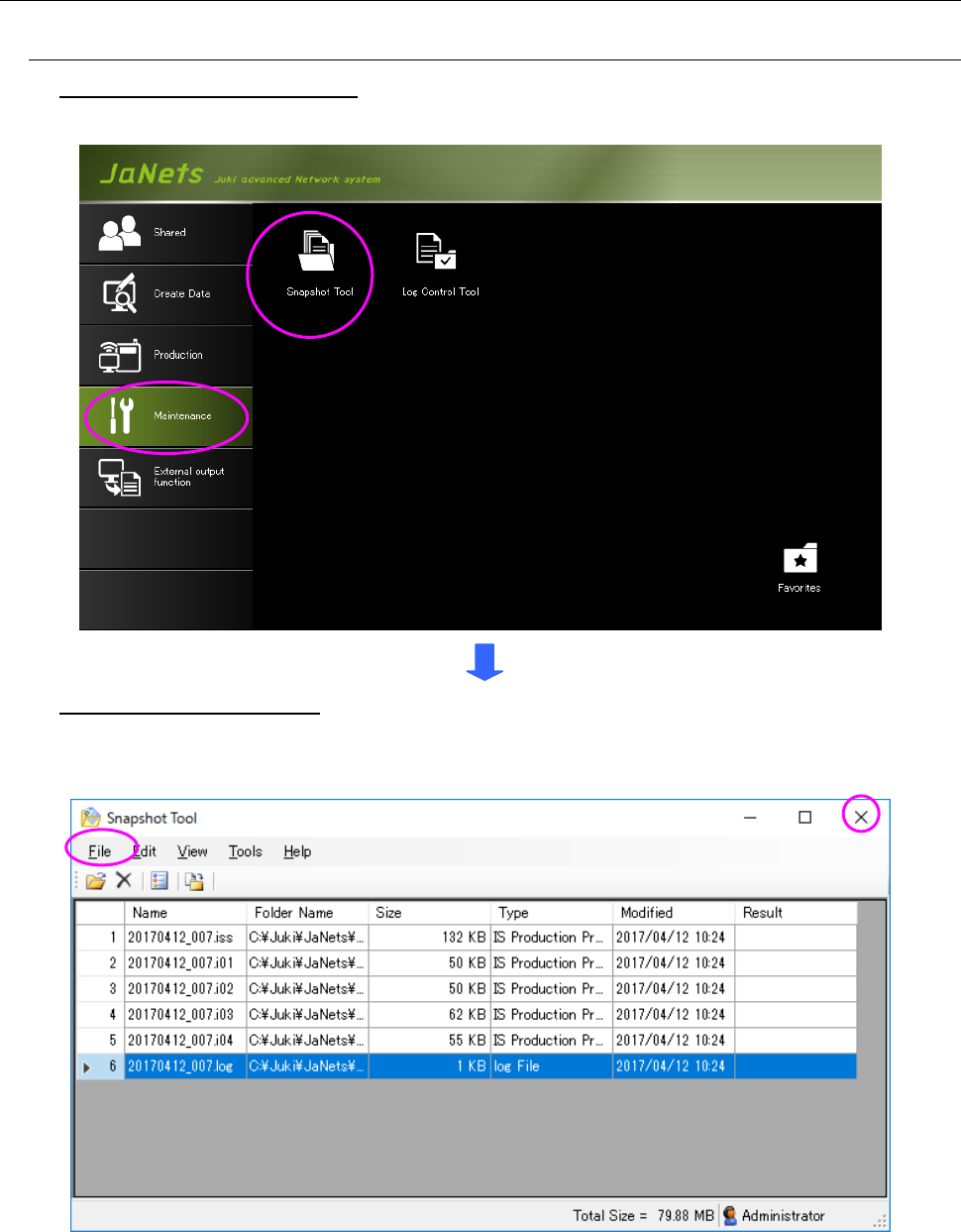Select the Maintenance category
Image resolution: width=961 pixels, height=1232 pixels.
(166, 416)
